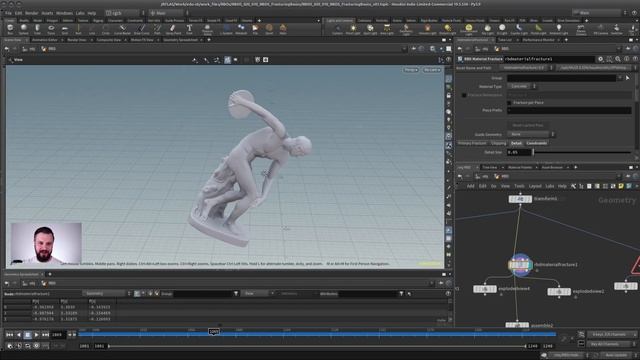Toggle the Fracture Namespace checkbox

click(464, 95)
